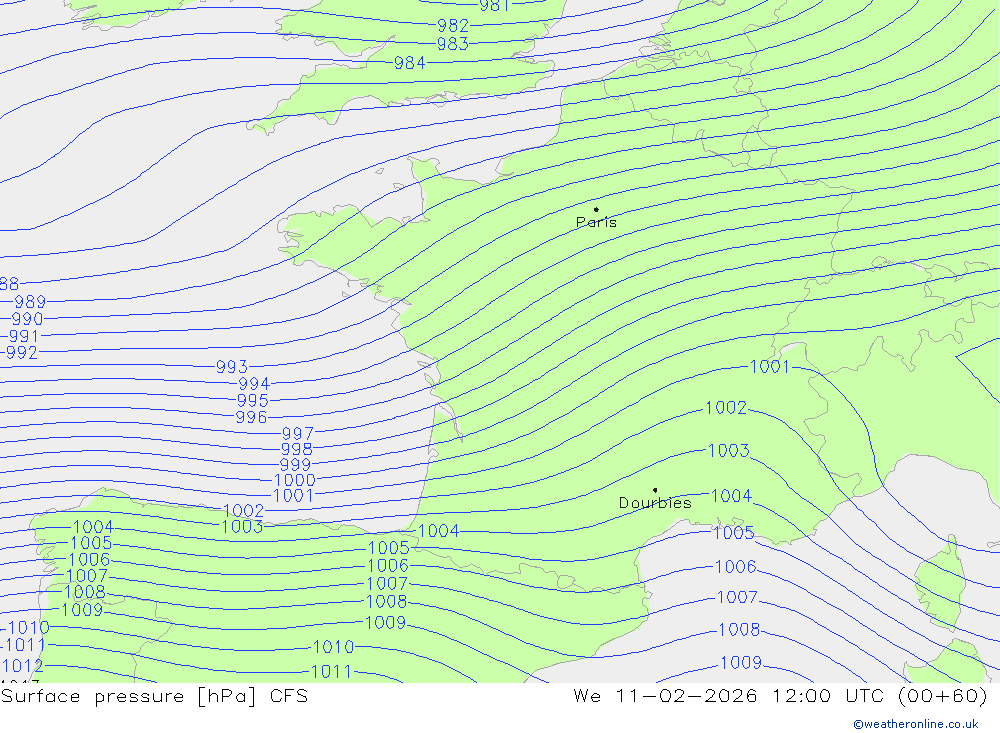
Task: Click the Dourbies location label
Action: coord(655,503)
